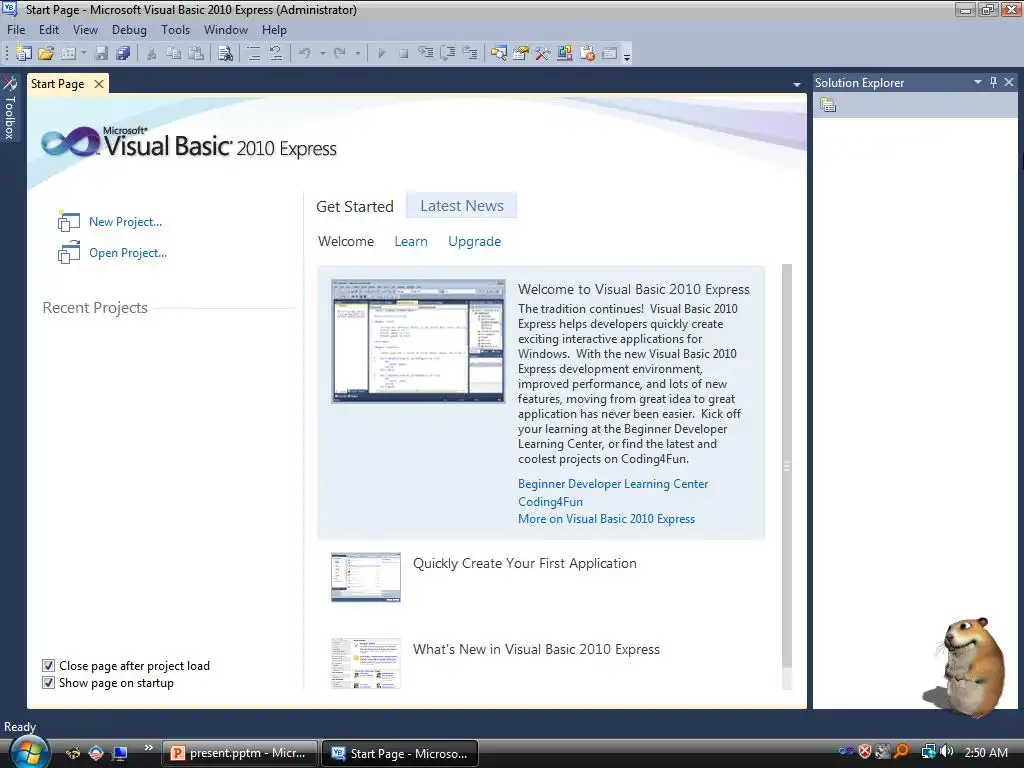Click the Step Out toolbar icon
The width and height of the screenshot is (1024, 768).
point(470,54)
